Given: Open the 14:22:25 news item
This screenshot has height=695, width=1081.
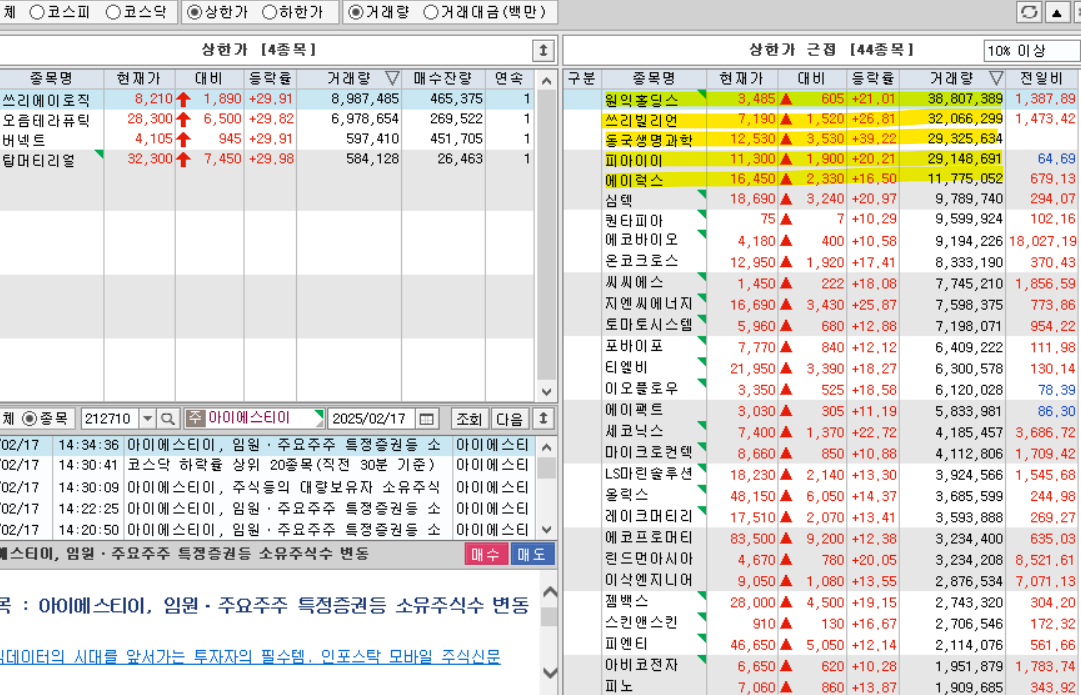Looking at the screenshot, I should click(x=267, y=508).
